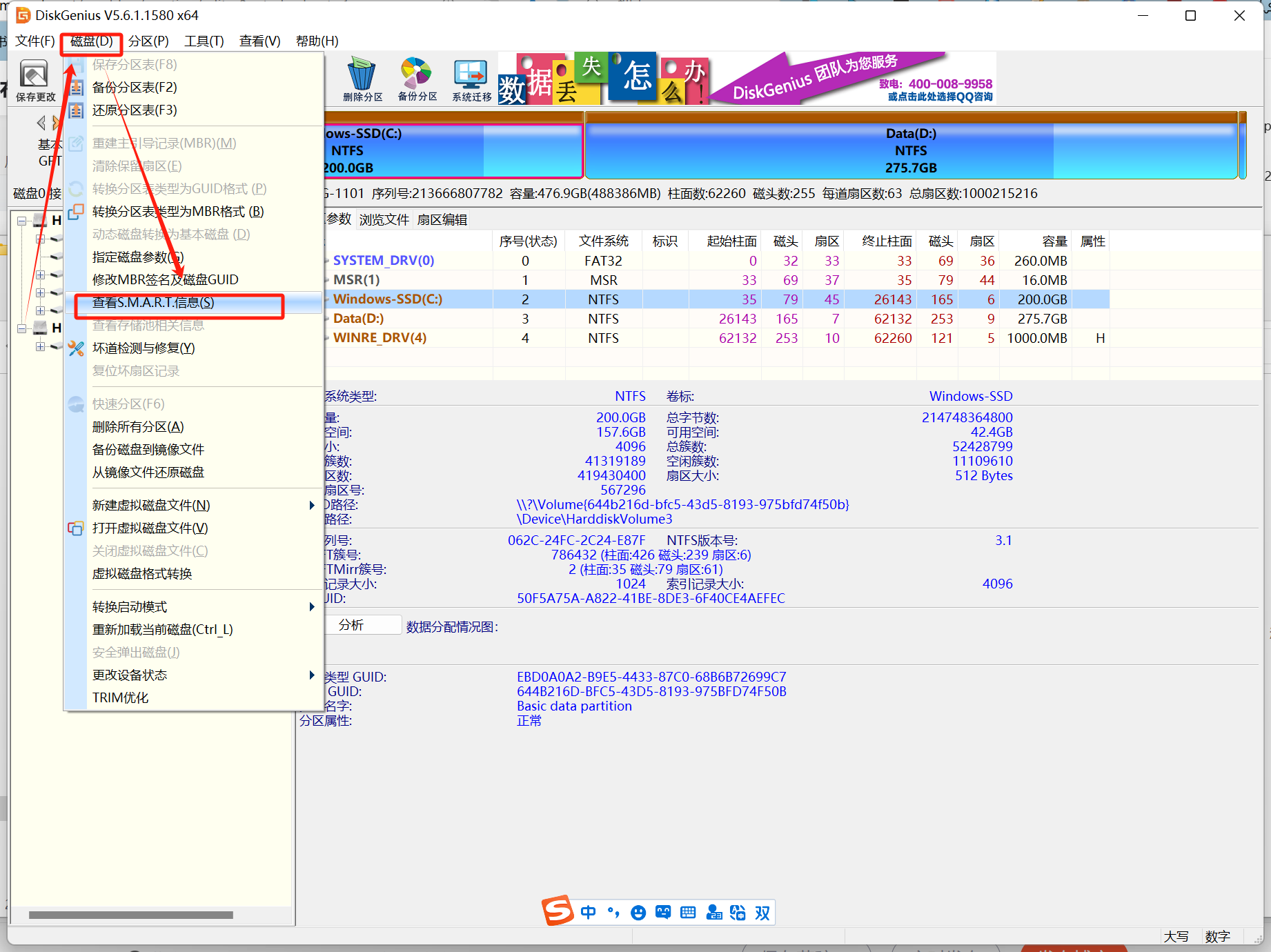
Task: Click the System Migration (系统迁移) toolbar icon
Action: point(471,81)
